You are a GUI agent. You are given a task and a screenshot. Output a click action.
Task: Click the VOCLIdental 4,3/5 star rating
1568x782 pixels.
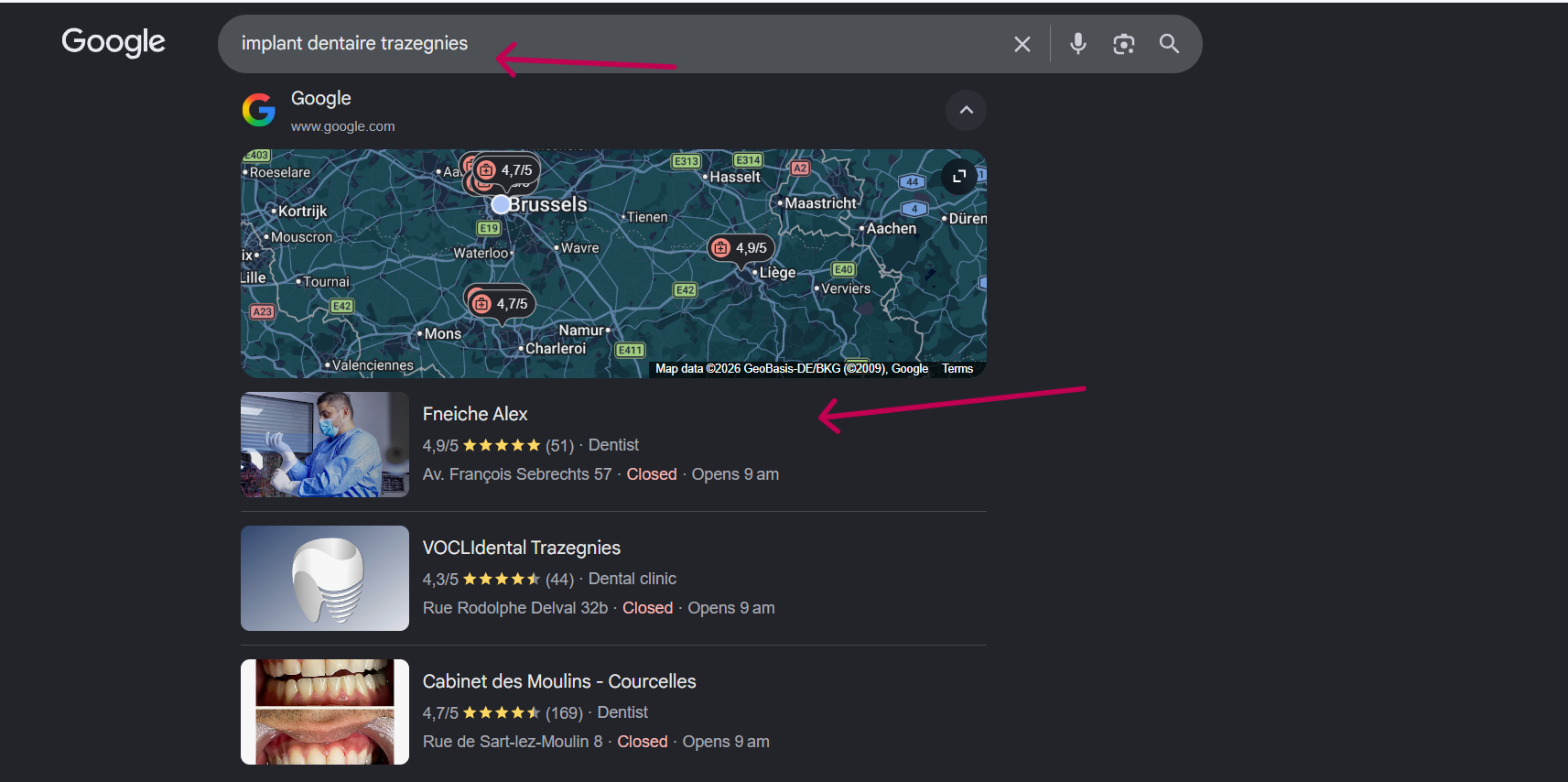[498, 580]
